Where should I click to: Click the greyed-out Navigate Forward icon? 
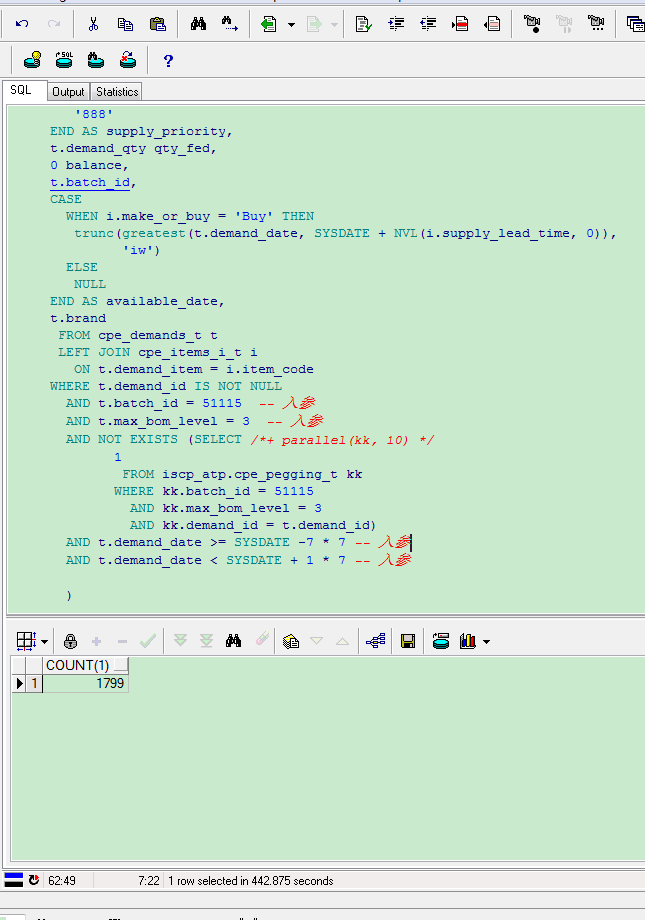315,24
